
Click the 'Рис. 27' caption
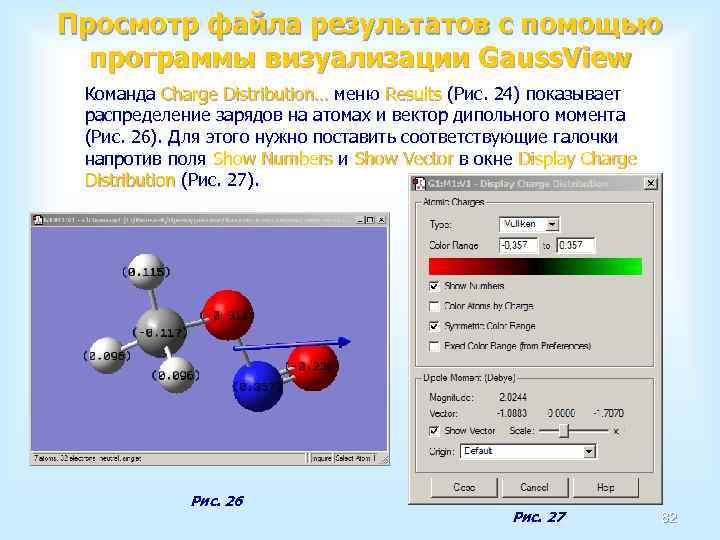tap(539, 518)
